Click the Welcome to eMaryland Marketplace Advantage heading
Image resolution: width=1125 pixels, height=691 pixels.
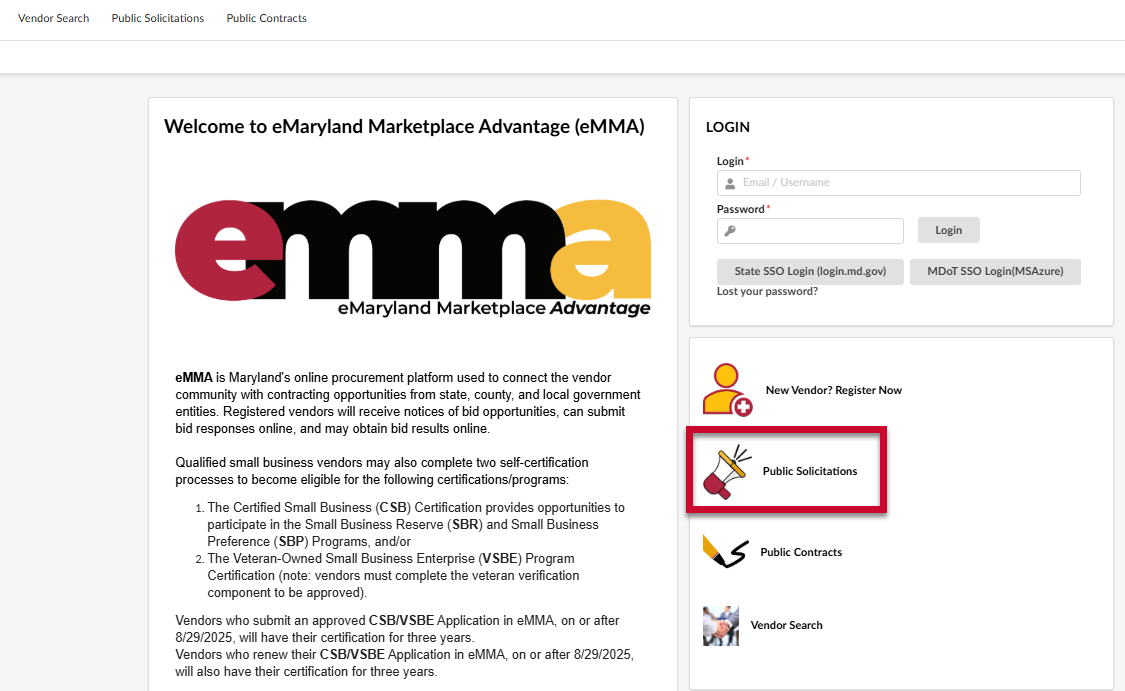(405, 127)
